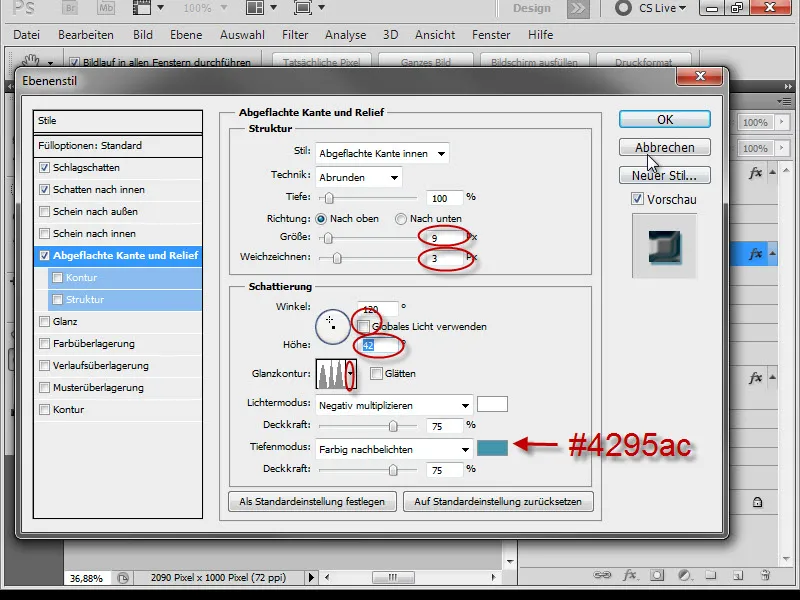Viewport: 800px width, 600px height.
Task: Click the Photoshop PS logo icon
Action: coord(23,8)
